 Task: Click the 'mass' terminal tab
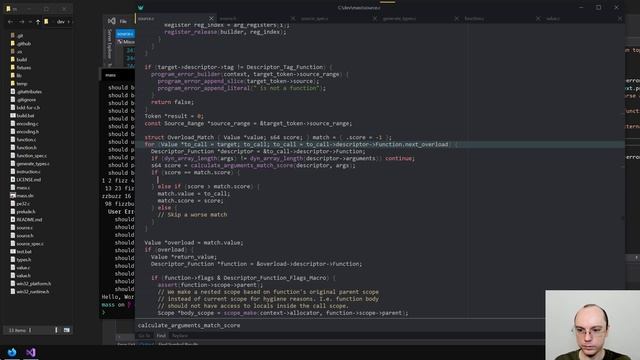pyautogui.click(x=111, y=75)
